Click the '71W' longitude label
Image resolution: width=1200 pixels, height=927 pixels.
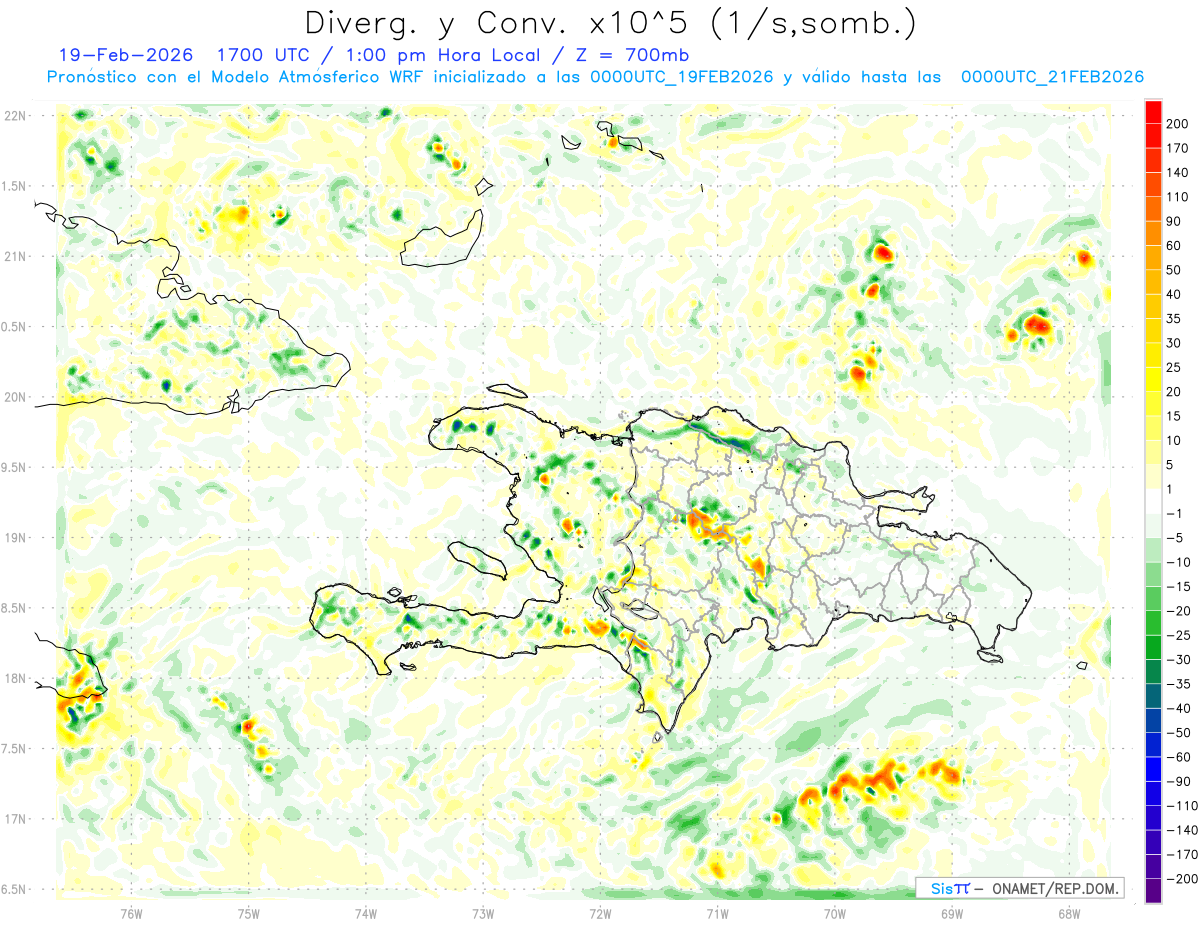pos(717,914)
